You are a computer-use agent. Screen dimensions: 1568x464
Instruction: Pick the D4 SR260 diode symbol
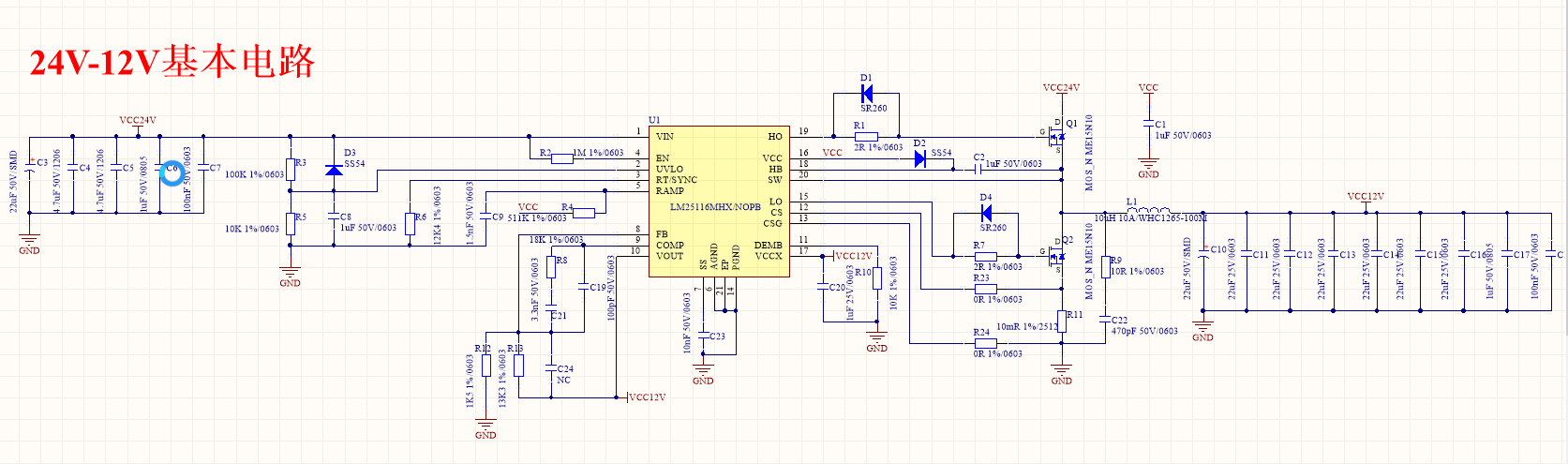pyautogui.click(x=986, y=214)
